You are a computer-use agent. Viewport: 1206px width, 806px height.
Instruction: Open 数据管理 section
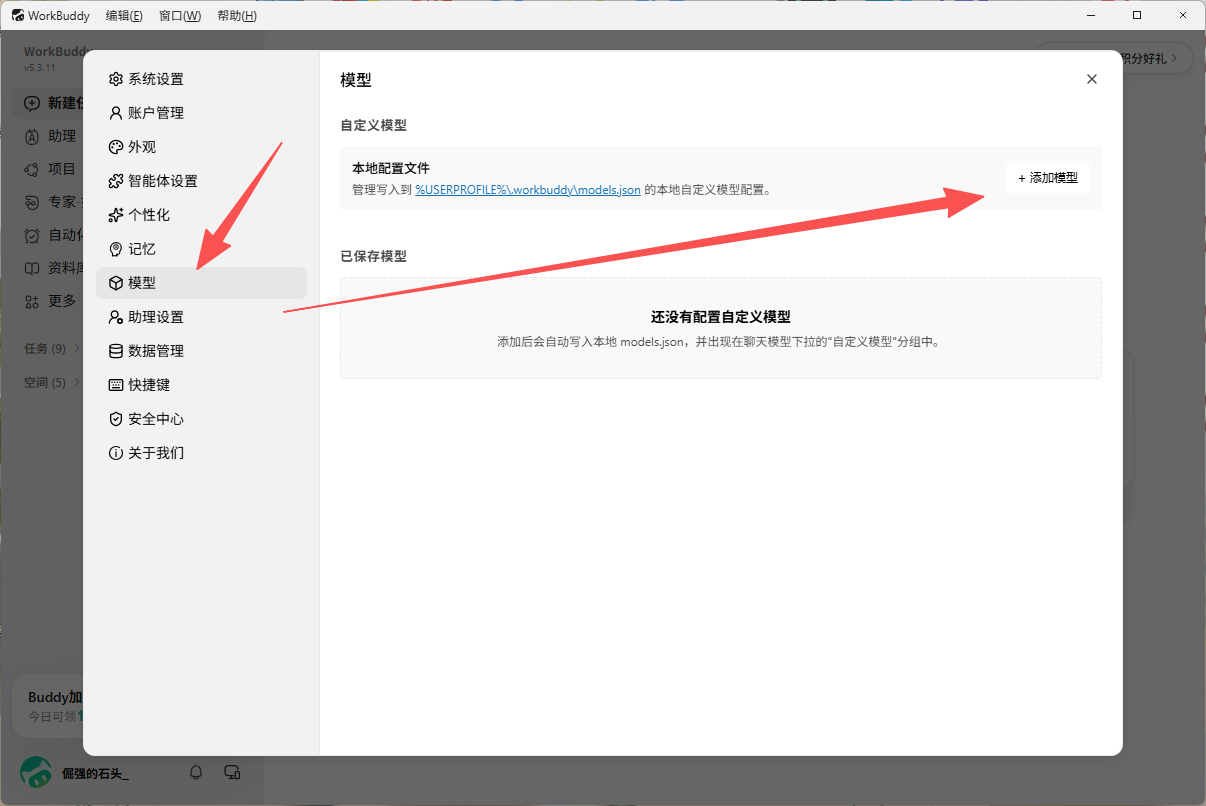pyautogui.click(x=201, y=351)
